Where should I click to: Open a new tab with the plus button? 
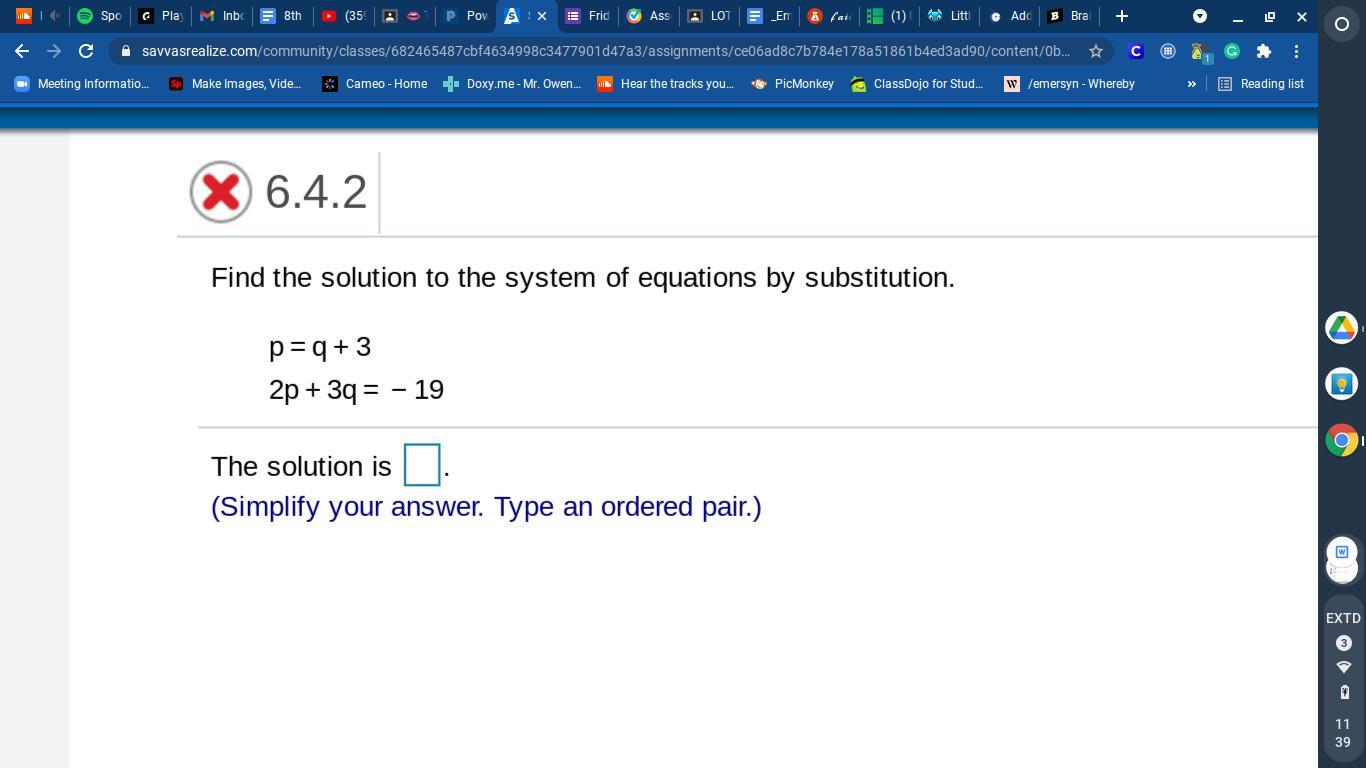pos(1121,16)
